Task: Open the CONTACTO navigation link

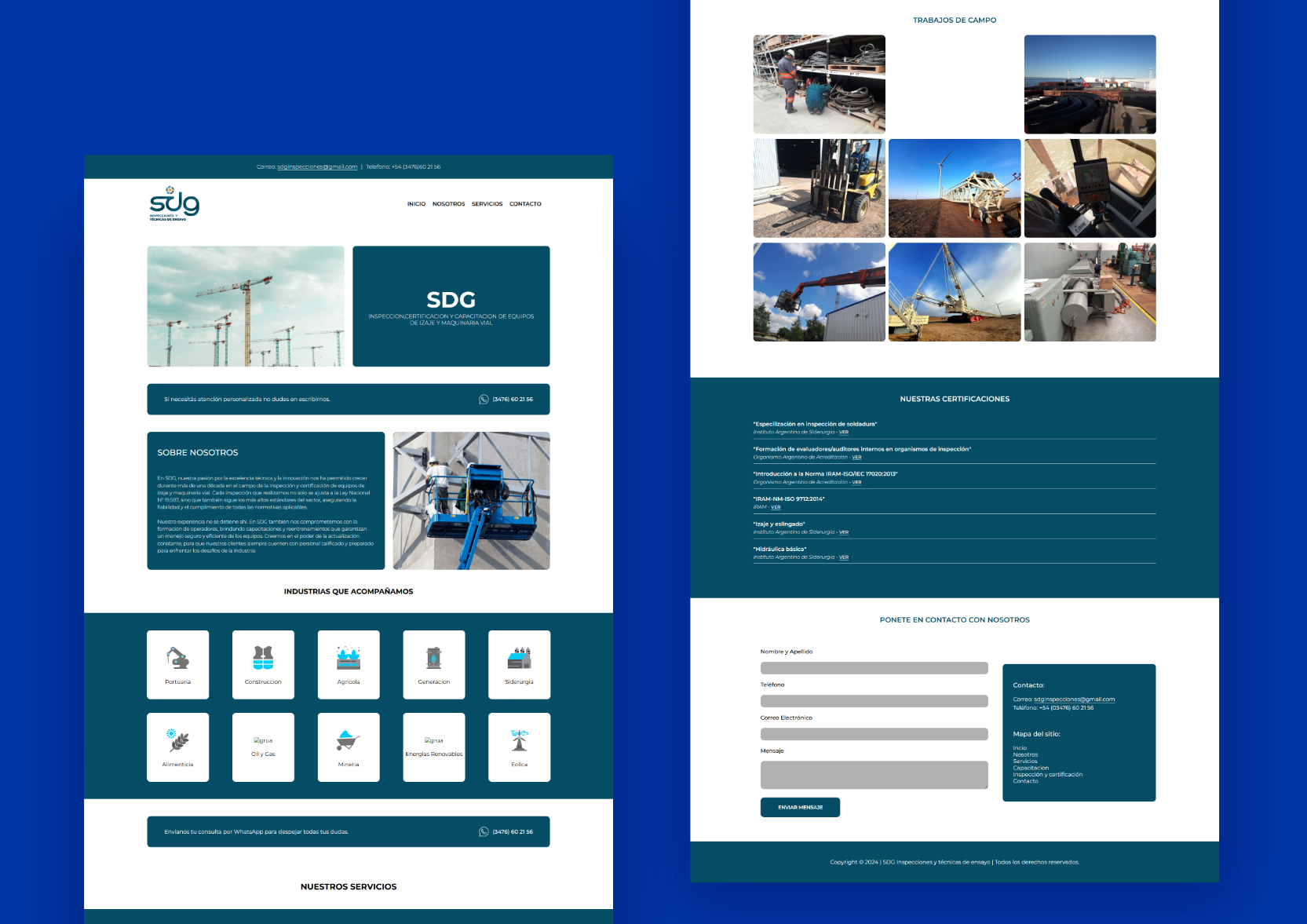Action: pos(525,204)
